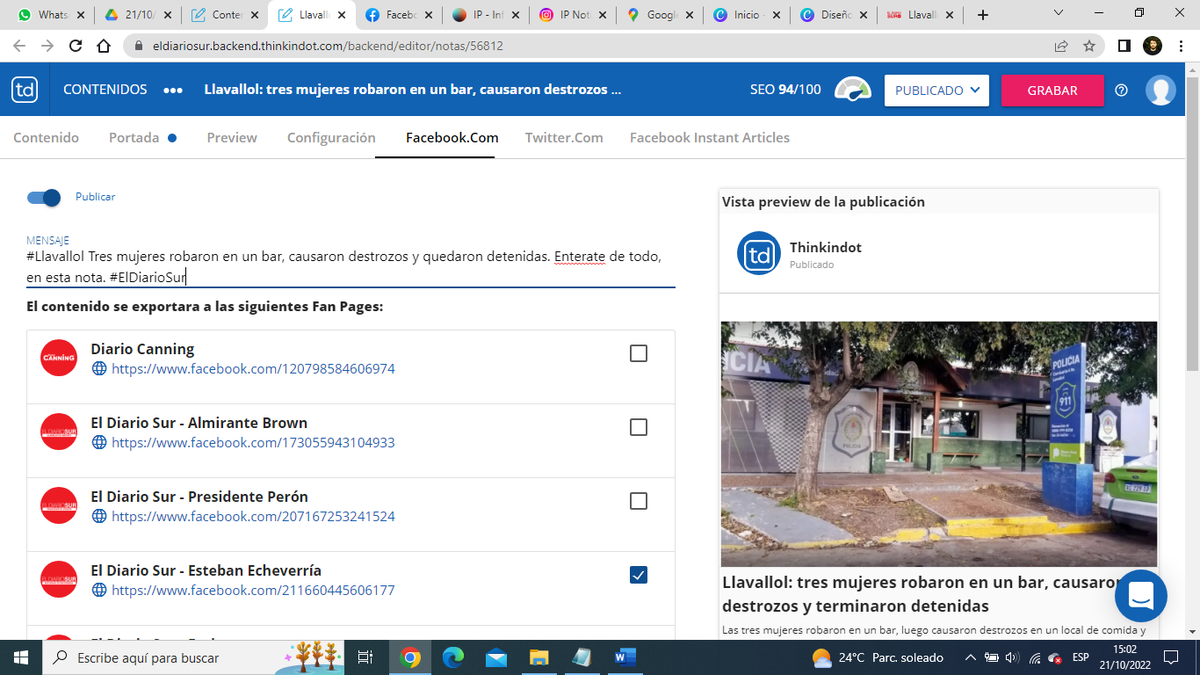Viewport: 1200px width, 675px height.
Task: Reload the page with the refresh icon
Action: (76, 46)
